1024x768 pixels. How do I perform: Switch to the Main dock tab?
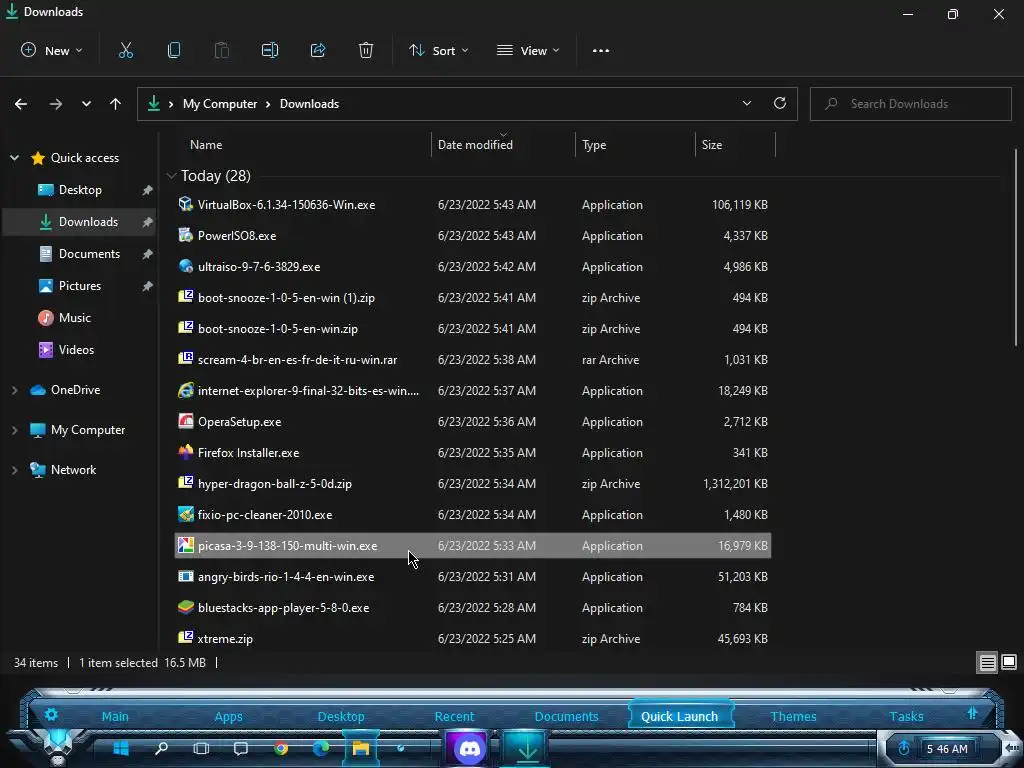115,716
